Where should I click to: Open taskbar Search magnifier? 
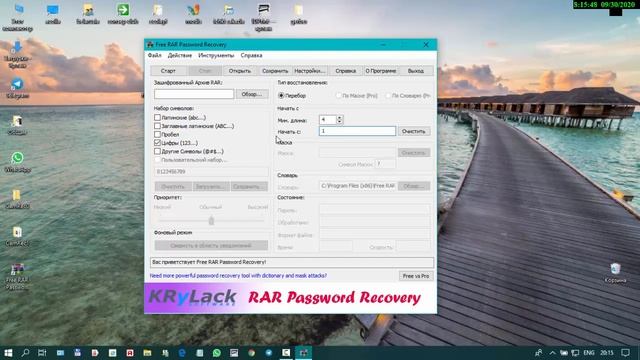25,353
